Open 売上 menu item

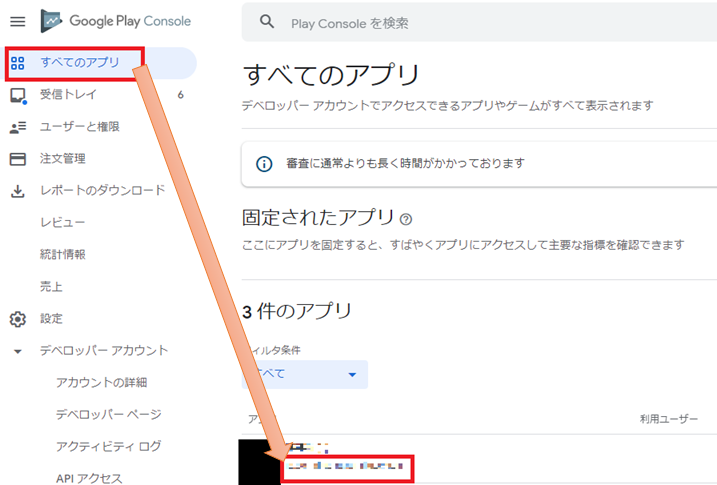click(51, 287)
